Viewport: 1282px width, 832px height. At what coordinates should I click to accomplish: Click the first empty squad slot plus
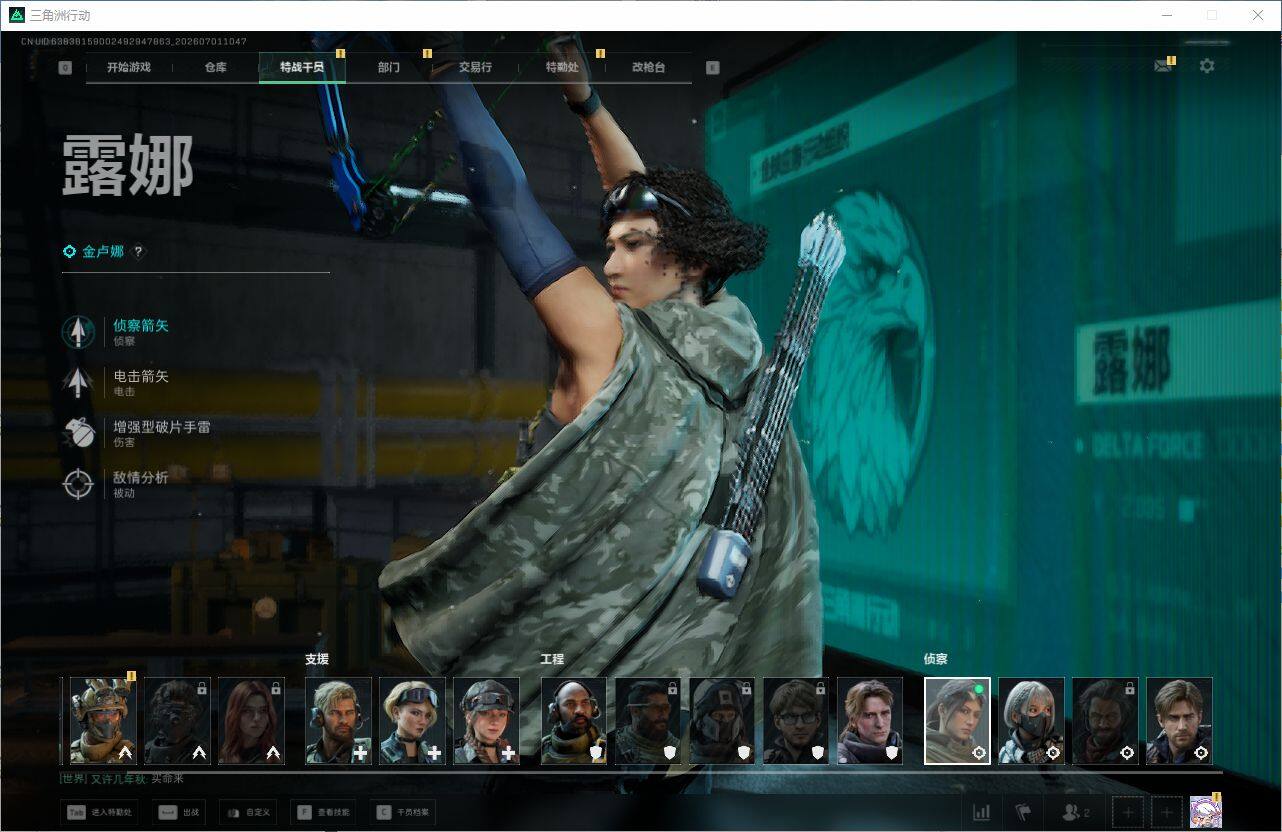(x=1128, y=812)
